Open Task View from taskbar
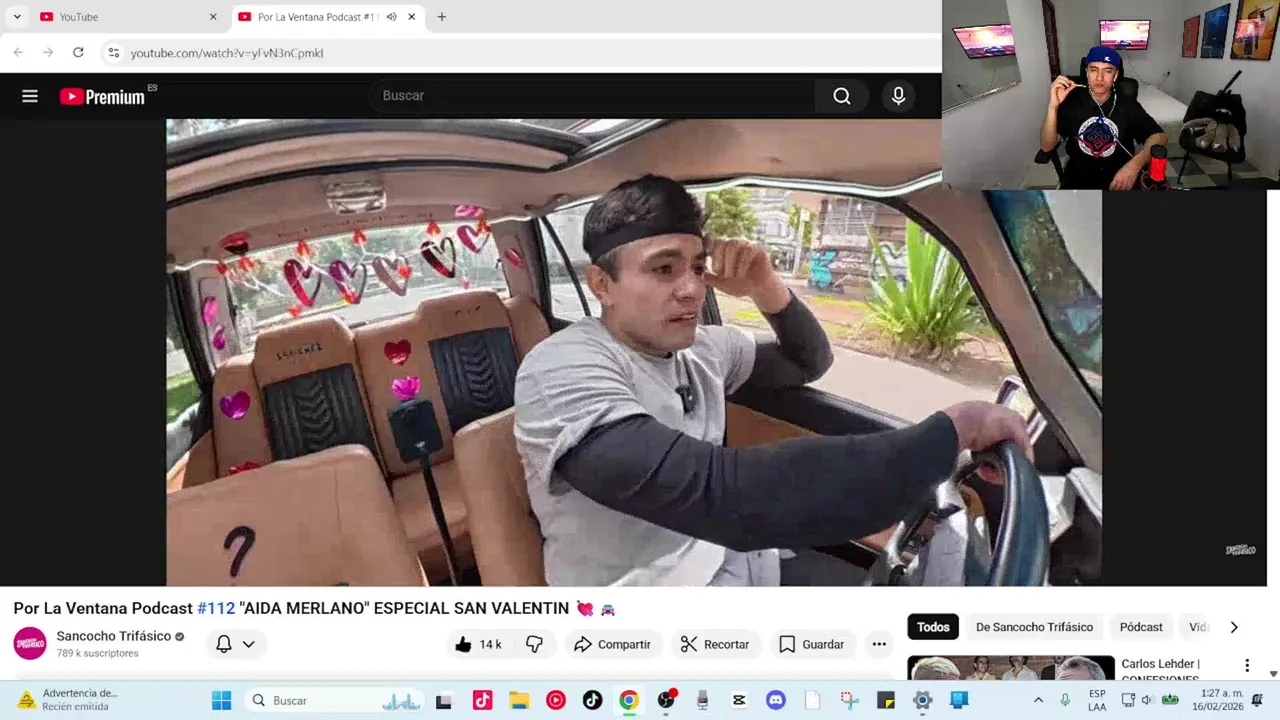1280x720 pixels. coord(444,701)
